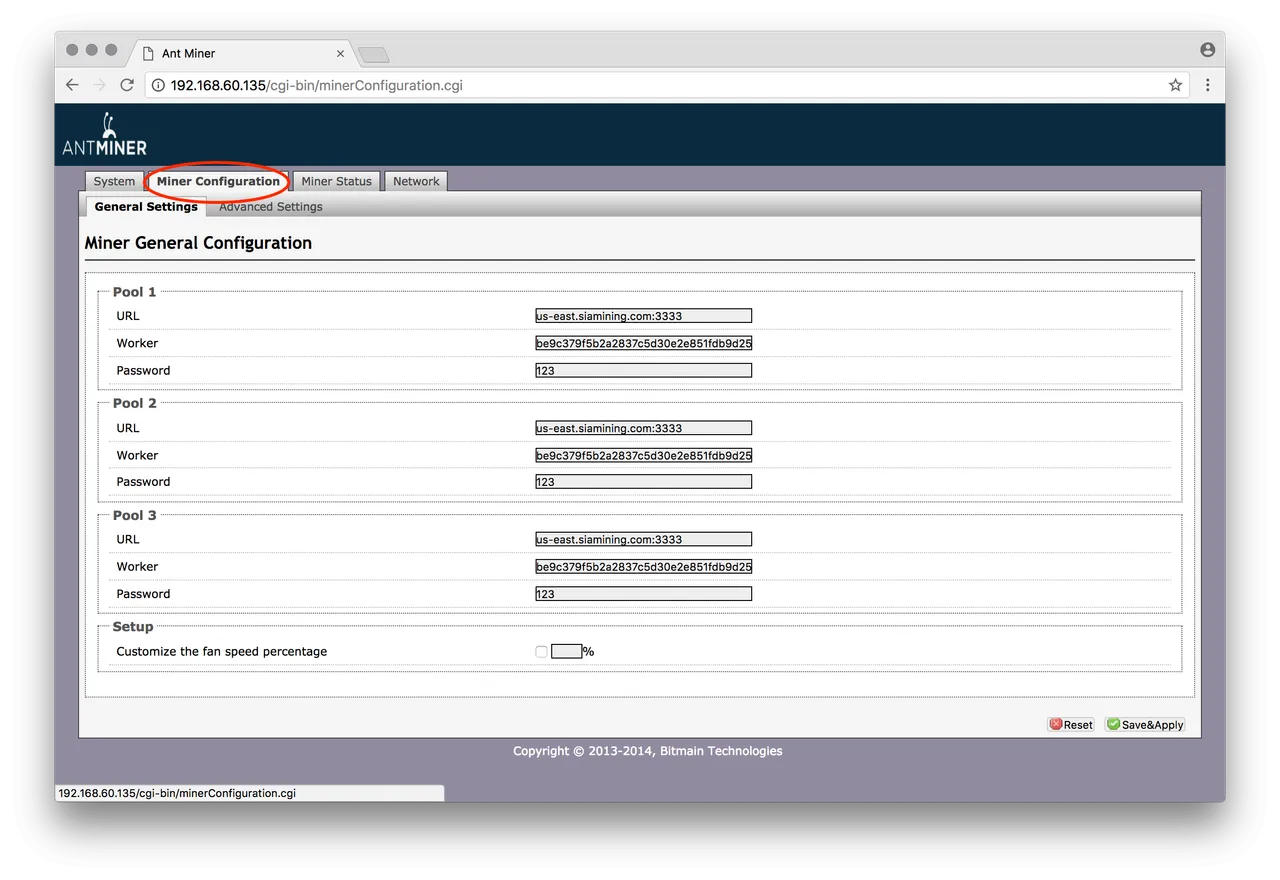This screenshot has width=1280, height=880.
Task: Select the General Settings sub-tab
Action: pyautogui.click(x=146, y=206)
